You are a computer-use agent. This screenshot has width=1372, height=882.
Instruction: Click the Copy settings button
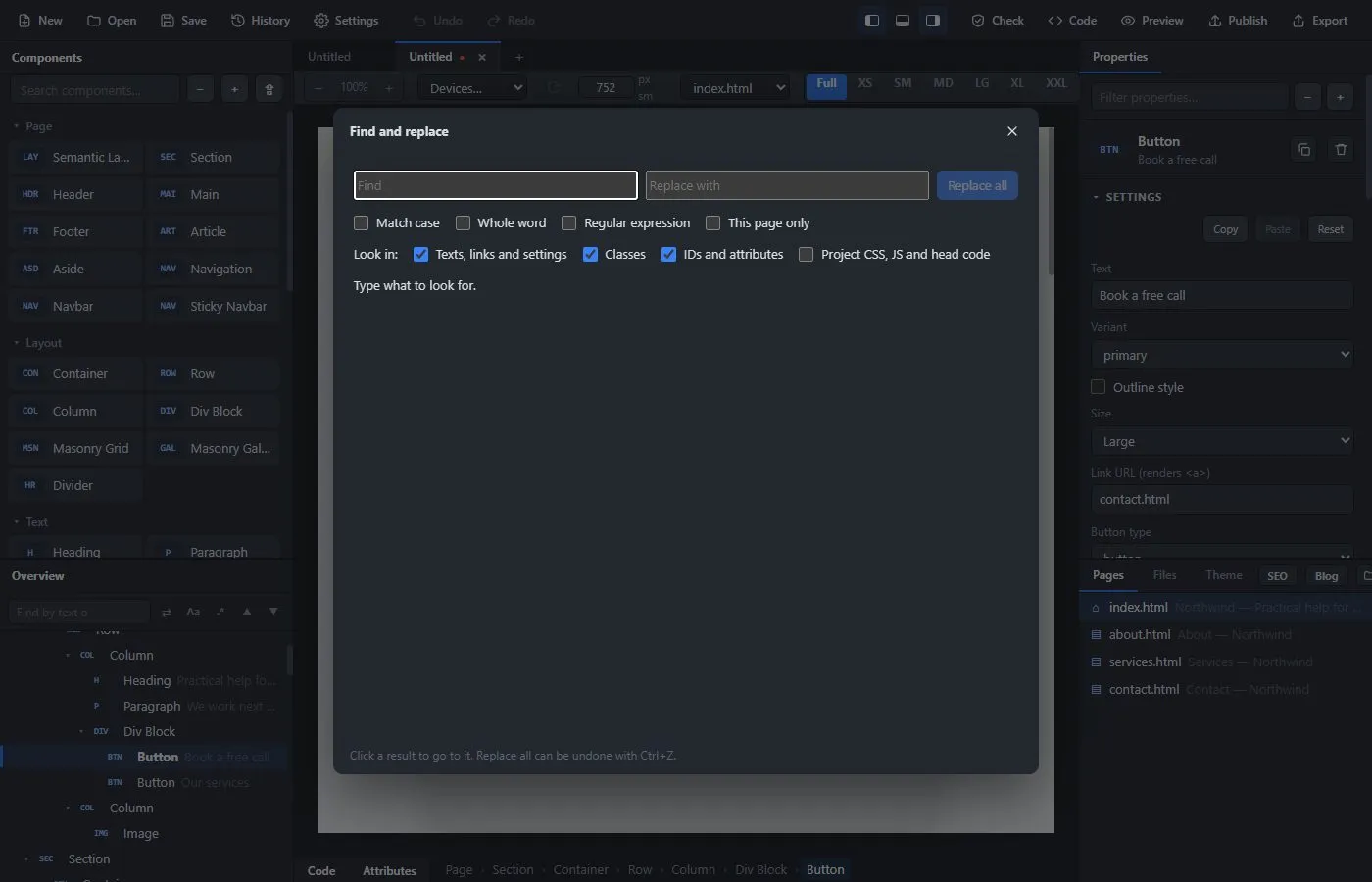pyautogui.click(x=1225, y=229)
